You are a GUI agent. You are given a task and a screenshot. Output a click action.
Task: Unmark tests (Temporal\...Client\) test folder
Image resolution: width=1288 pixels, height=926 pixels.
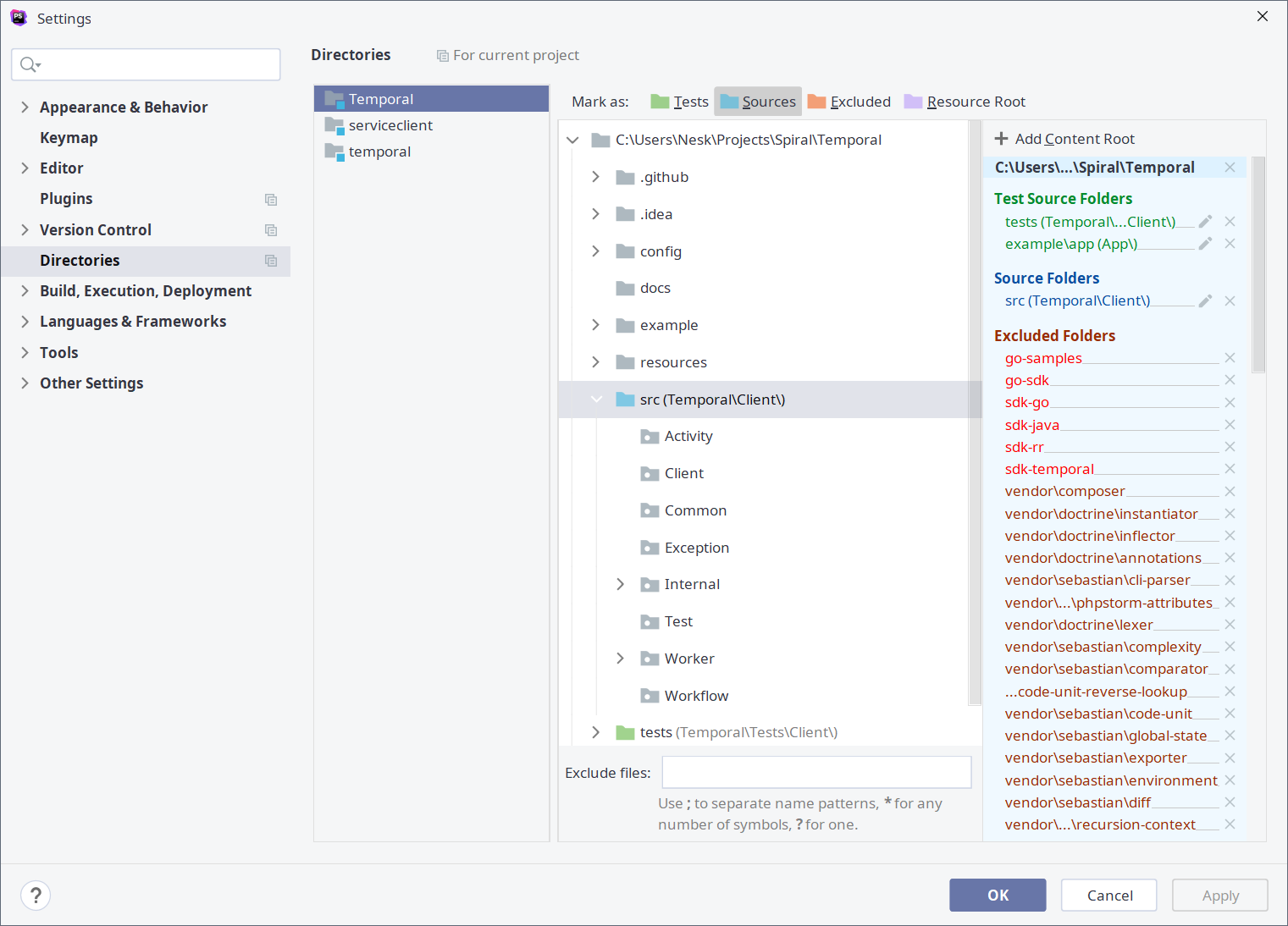pos(1230,222)
